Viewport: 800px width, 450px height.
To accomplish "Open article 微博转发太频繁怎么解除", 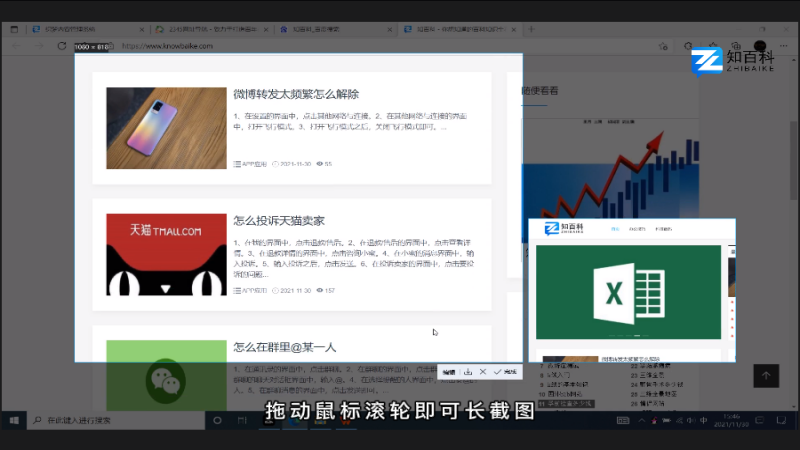I will coord(296,94).
